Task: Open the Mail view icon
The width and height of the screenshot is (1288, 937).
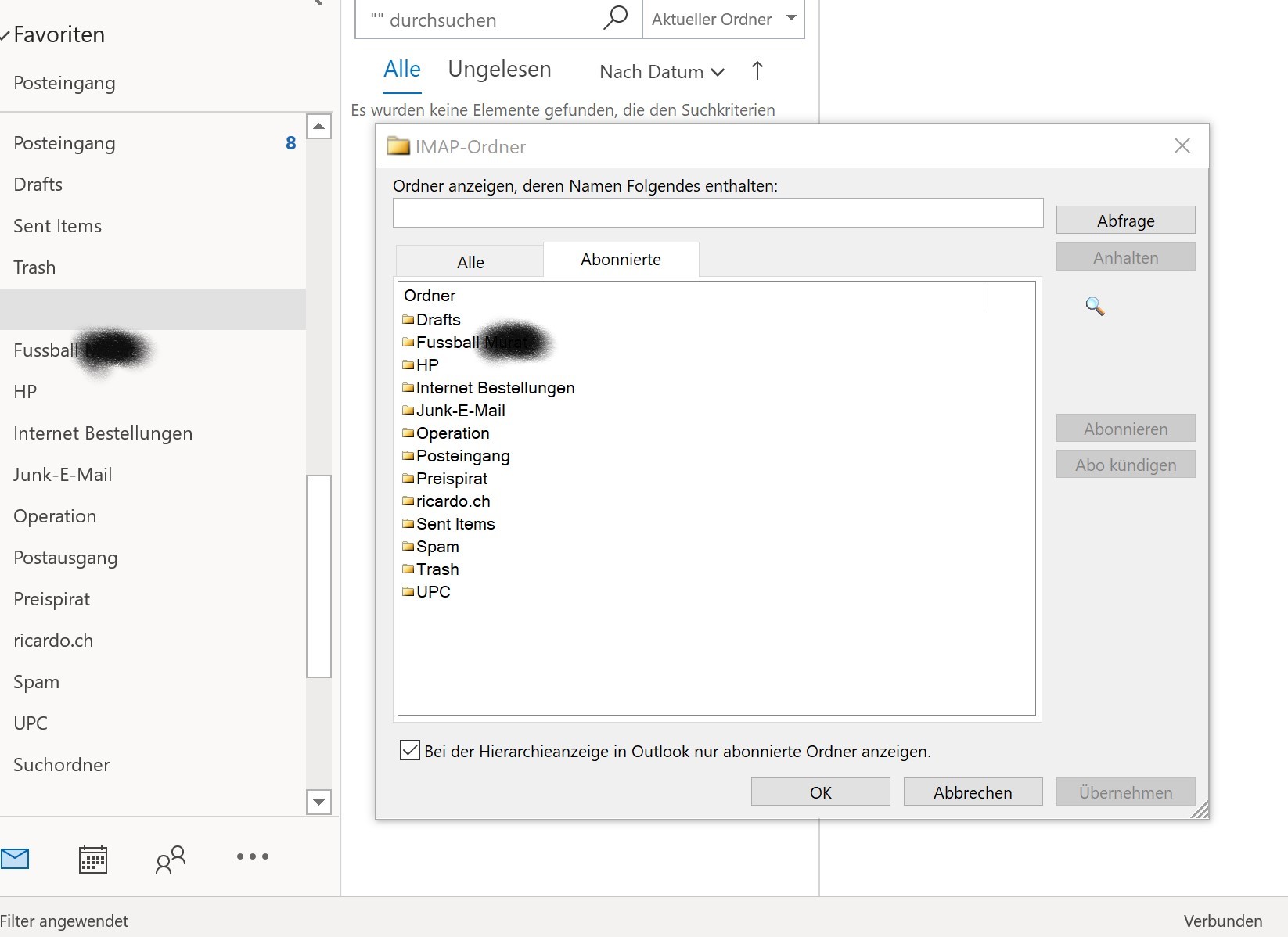Action: coord(16,859)
